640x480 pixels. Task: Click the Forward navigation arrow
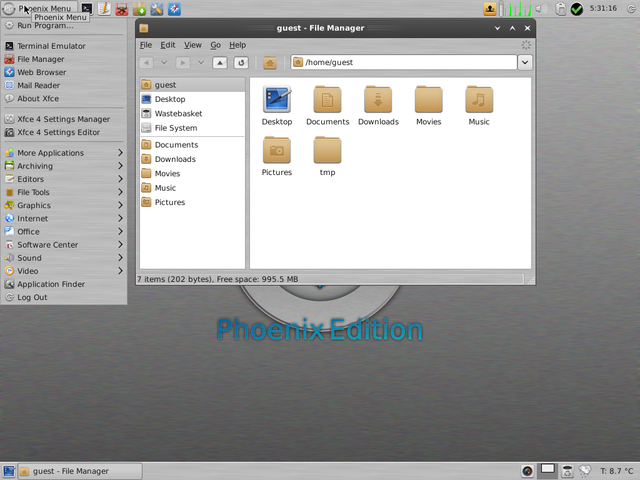point(183,62)
